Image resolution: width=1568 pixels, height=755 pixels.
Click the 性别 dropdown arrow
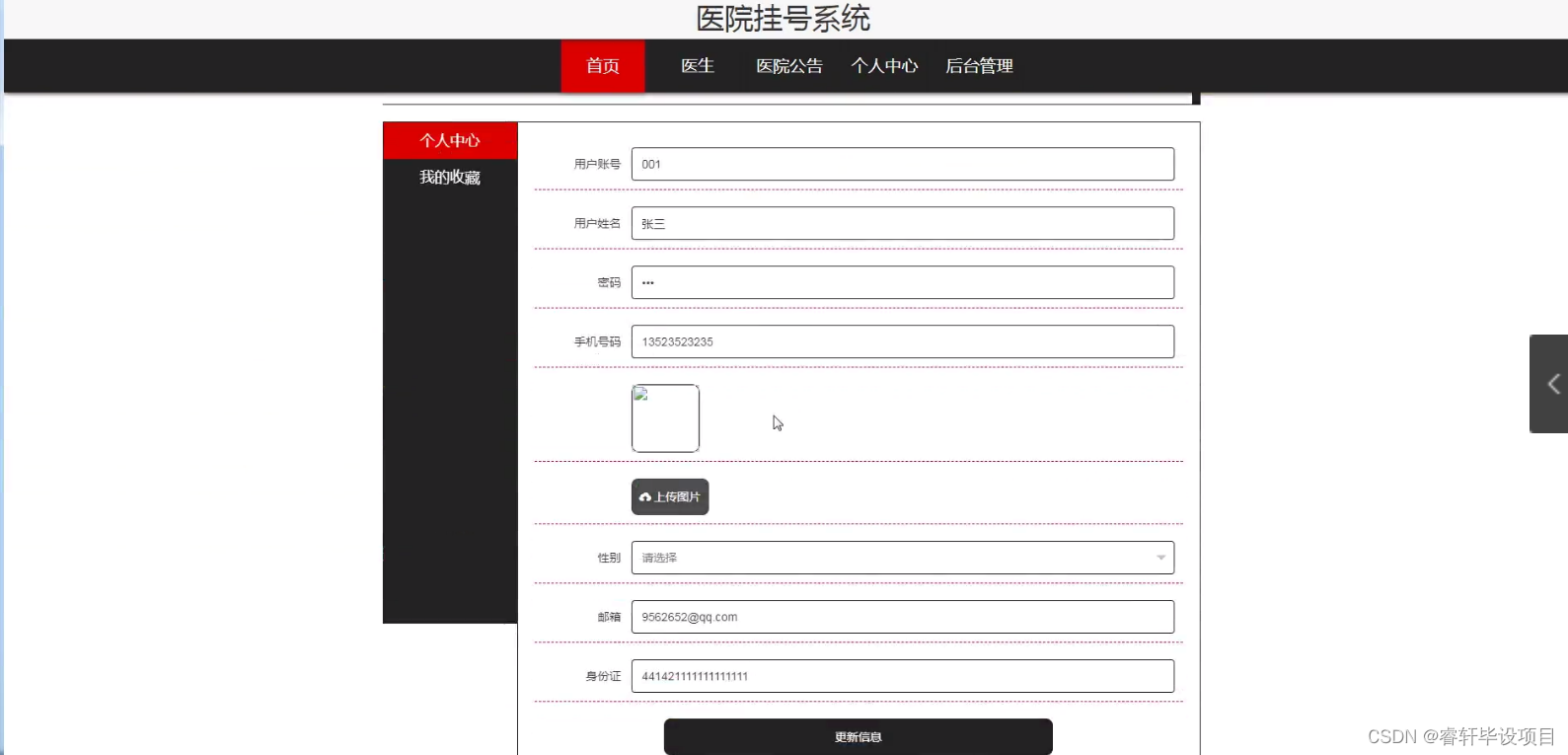[x=1161, y=558]
